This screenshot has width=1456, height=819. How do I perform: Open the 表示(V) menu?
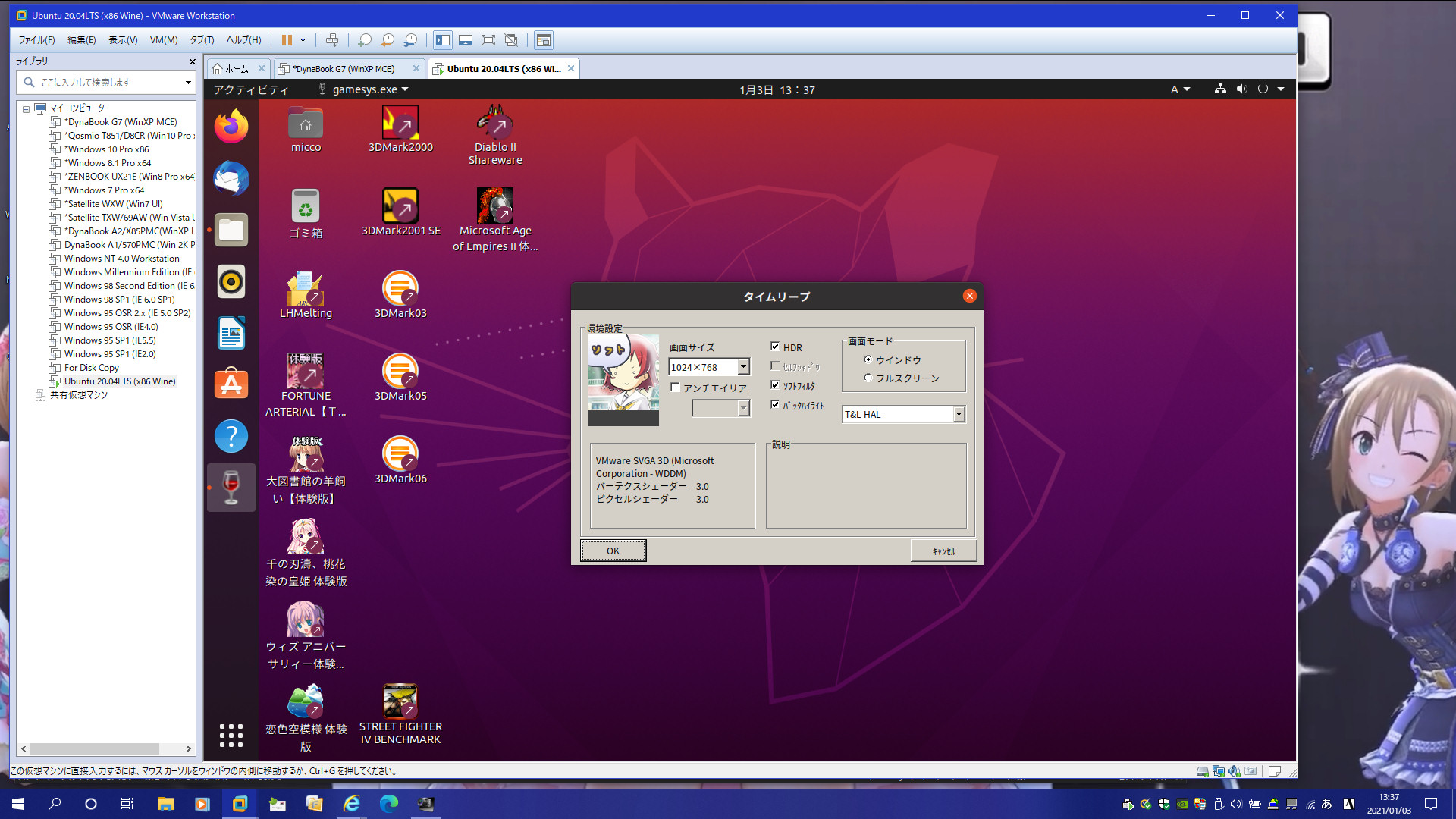pyautogui.click(x=123, y=40)
